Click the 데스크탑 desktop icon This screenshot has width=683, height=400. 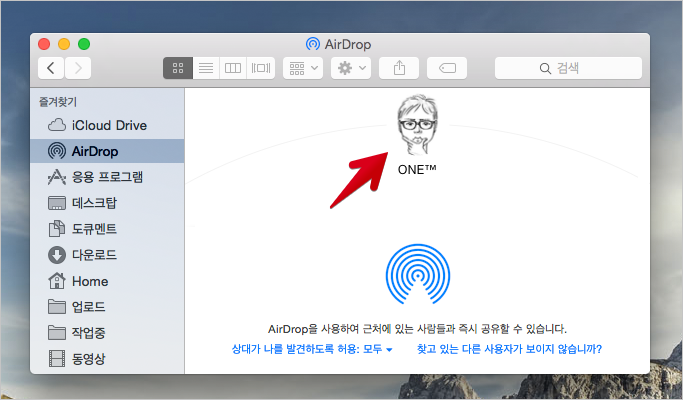[x=57, y=203]
